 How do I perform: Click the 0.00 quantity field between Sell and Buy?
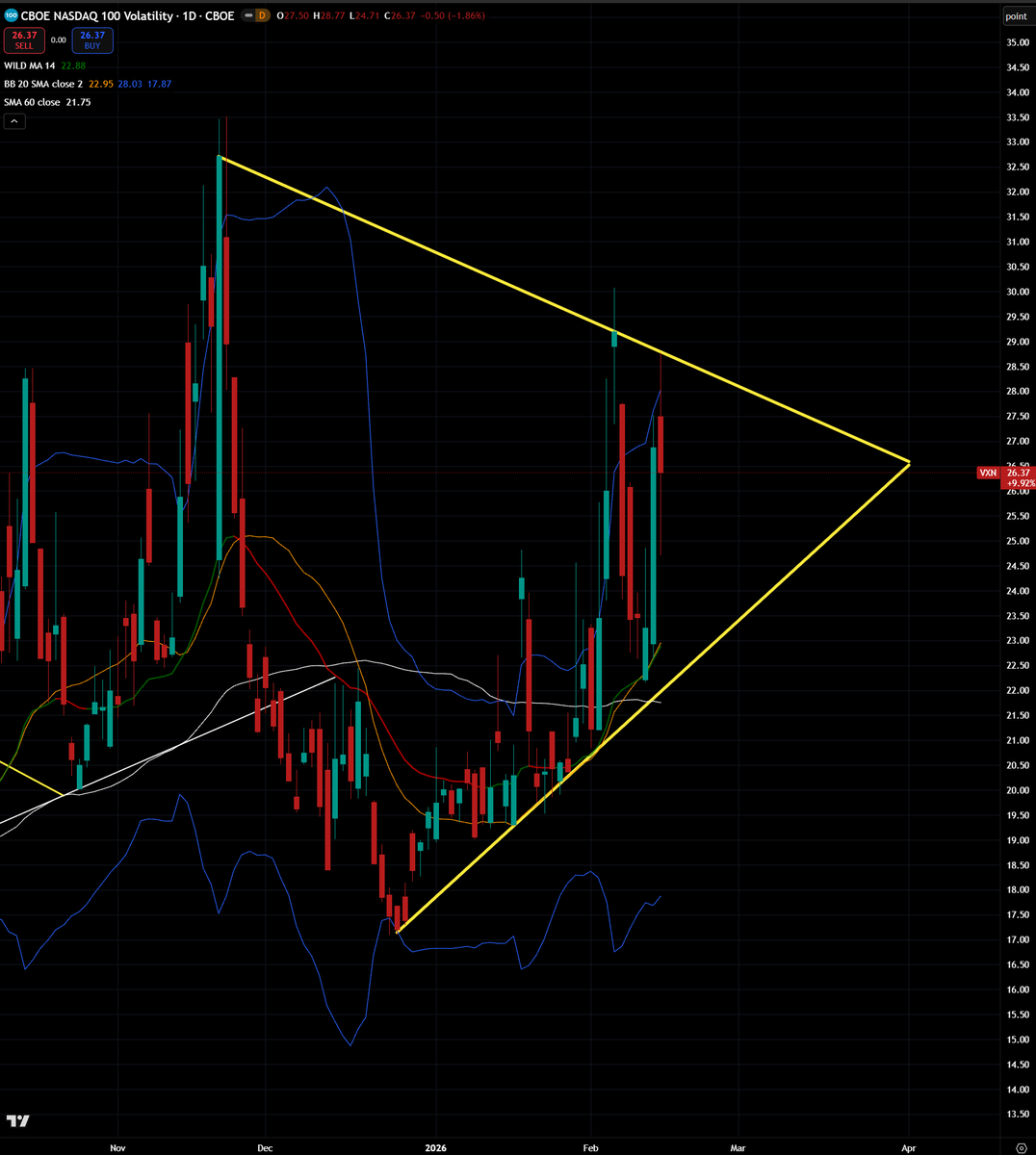[x=58, y=40]
